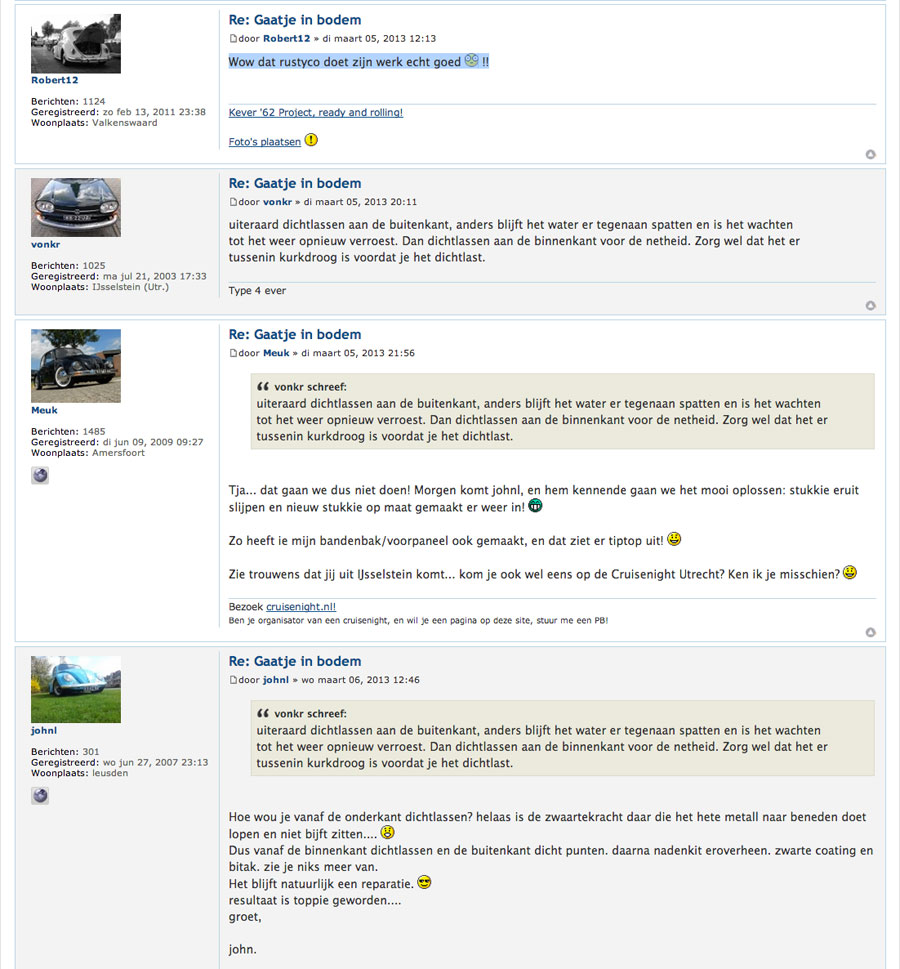Open cruisenight.nl! signature link
This screenshot has width=900, height=969.
(301, 607)
